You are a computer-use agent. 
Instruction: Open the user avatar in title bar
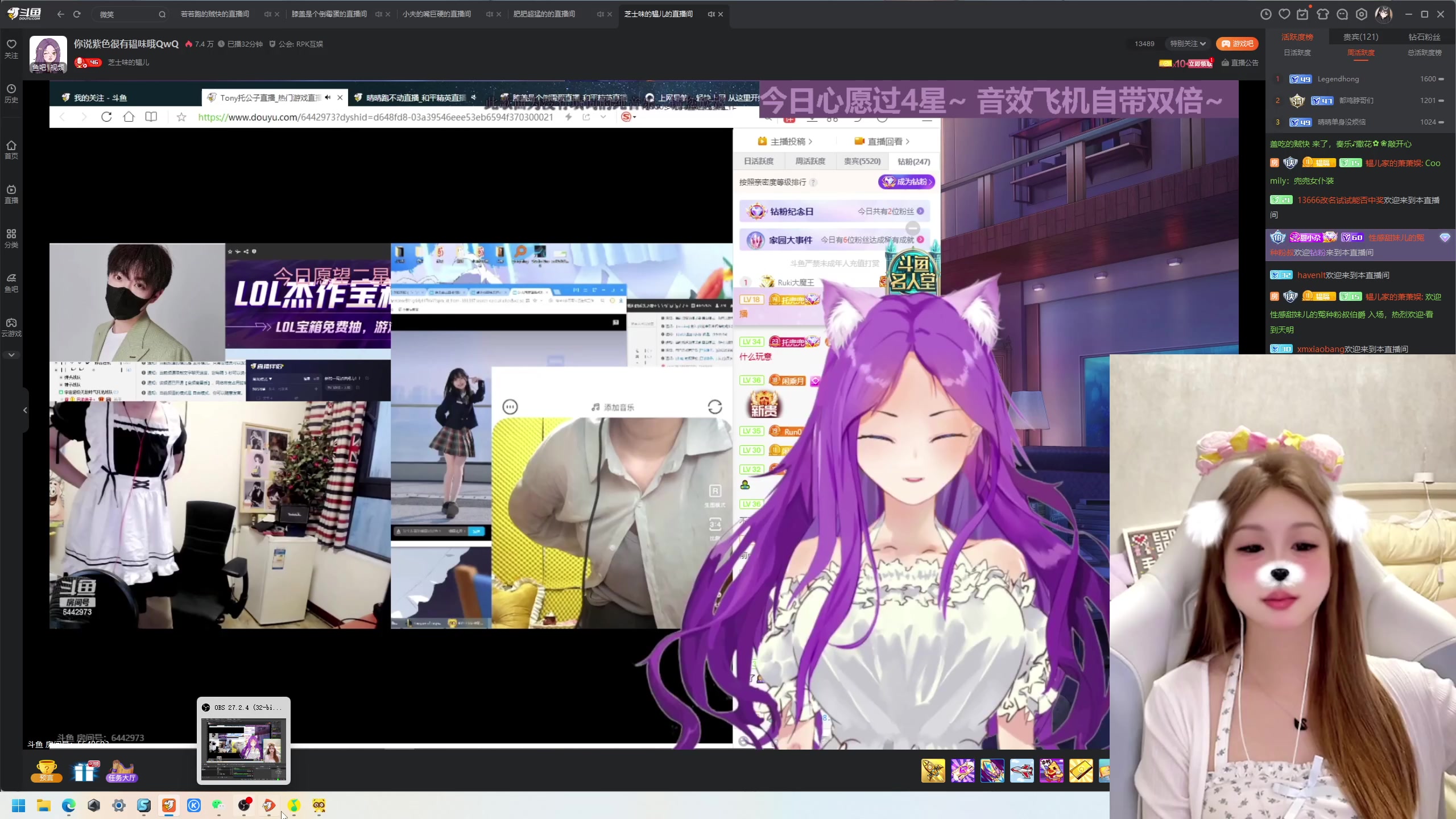1383,14
